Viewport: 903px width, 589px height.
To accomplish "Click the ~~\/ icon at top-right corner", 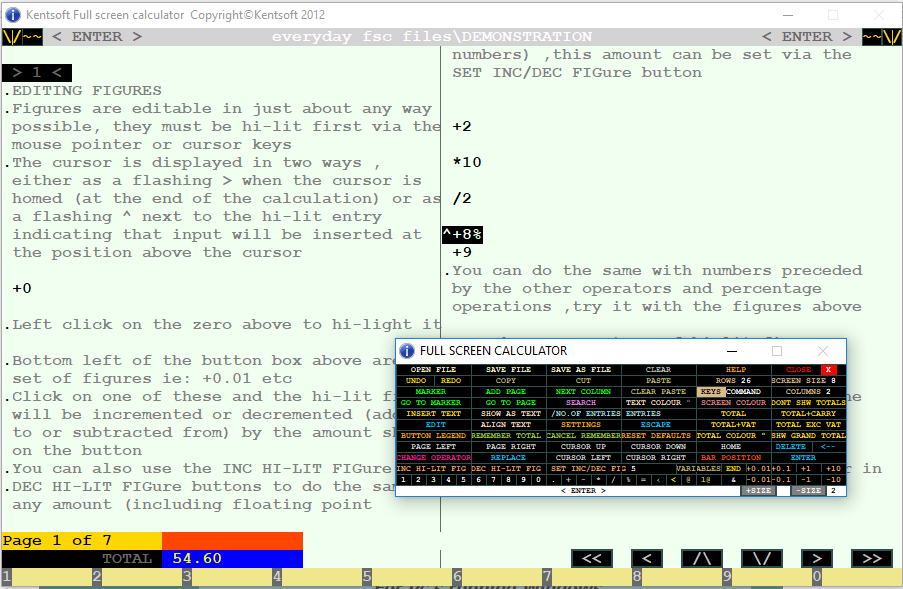I will pos(882,37).
